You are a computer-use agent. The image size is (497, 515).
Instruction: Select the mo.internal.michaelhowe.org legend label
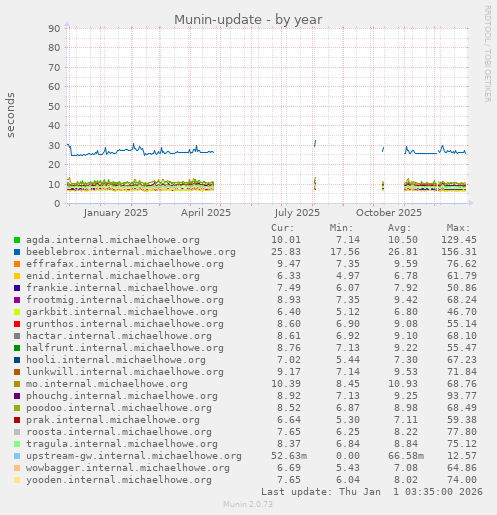pos(107,384)
